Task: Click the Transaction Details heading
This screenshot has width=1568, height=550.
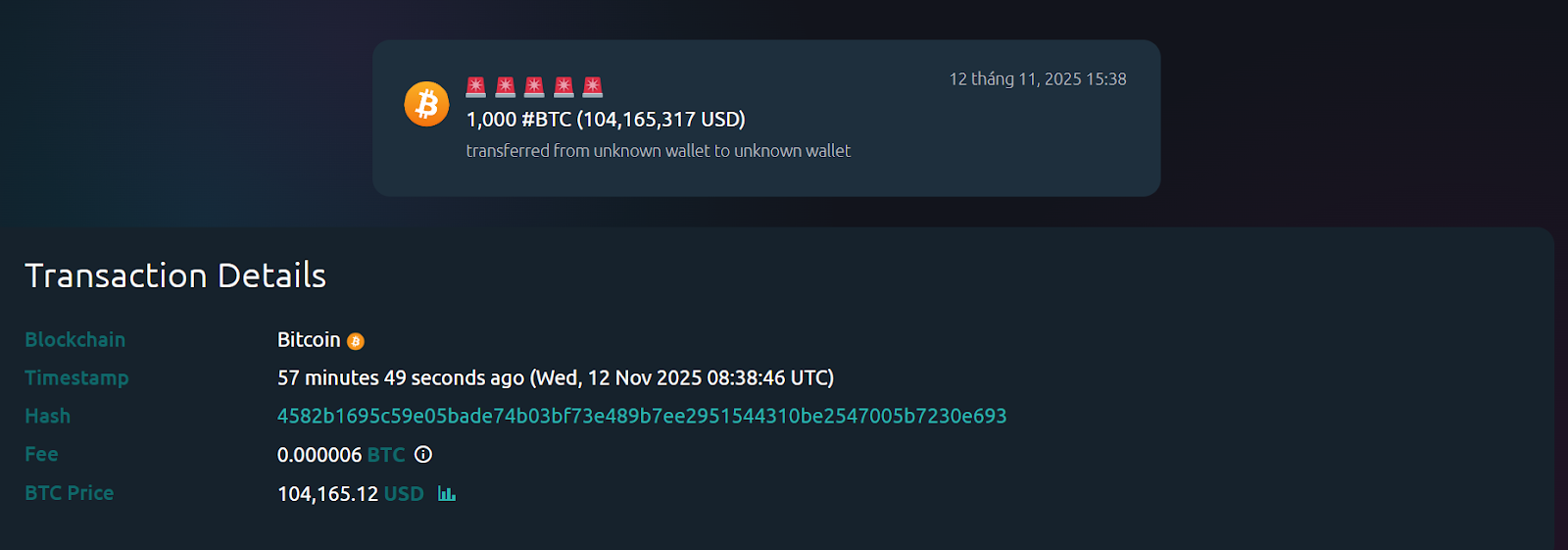Action: coord(175,275)
